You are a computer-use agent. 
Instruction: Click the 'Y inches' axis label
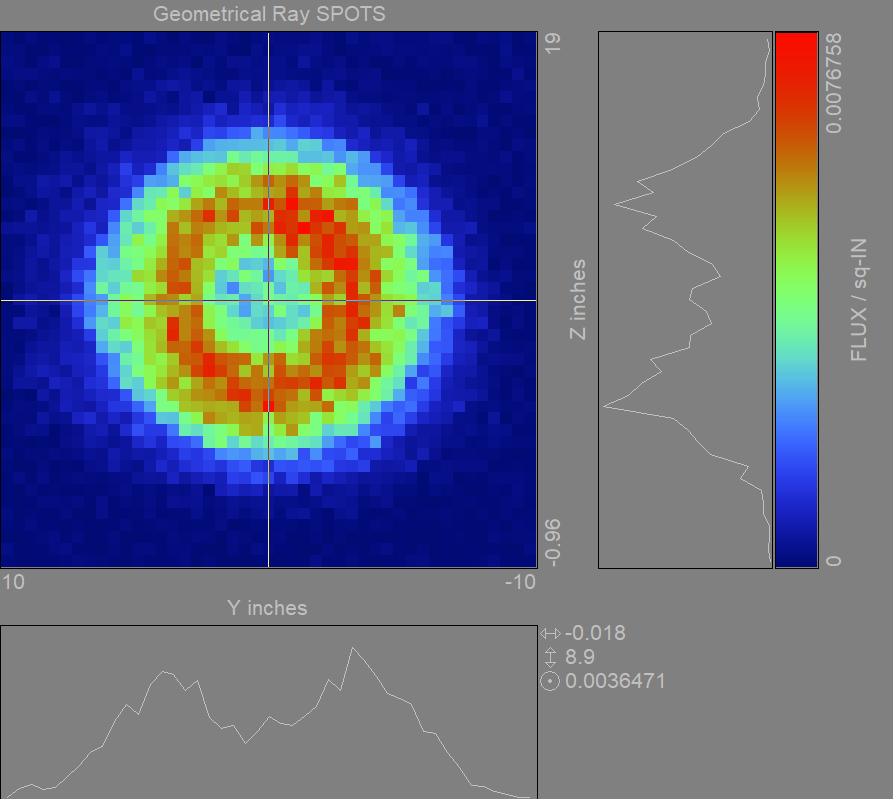tap(267, 608)
